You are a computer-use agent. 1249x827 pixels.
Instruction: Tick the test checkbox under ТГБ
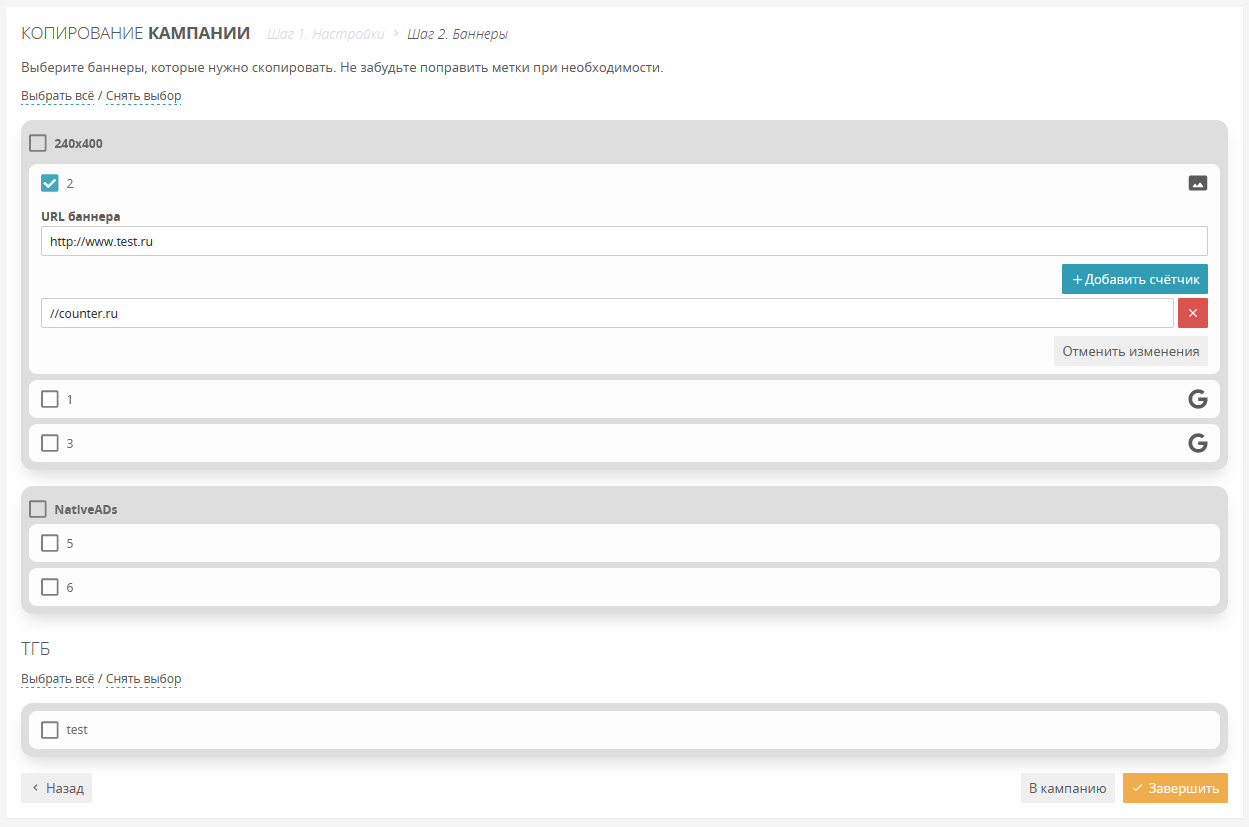[50, 730]
